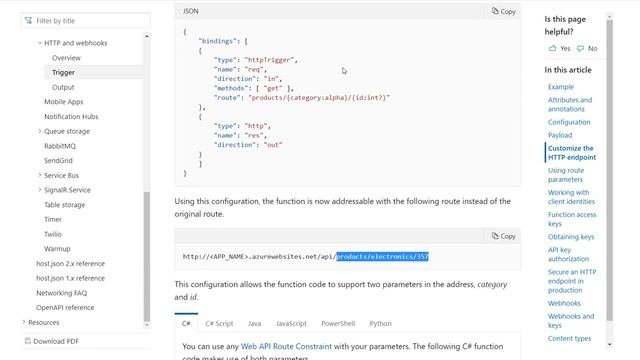Expand the Service Bus node
The height and width of the screenshot is (360, 640).
(40, 175)
